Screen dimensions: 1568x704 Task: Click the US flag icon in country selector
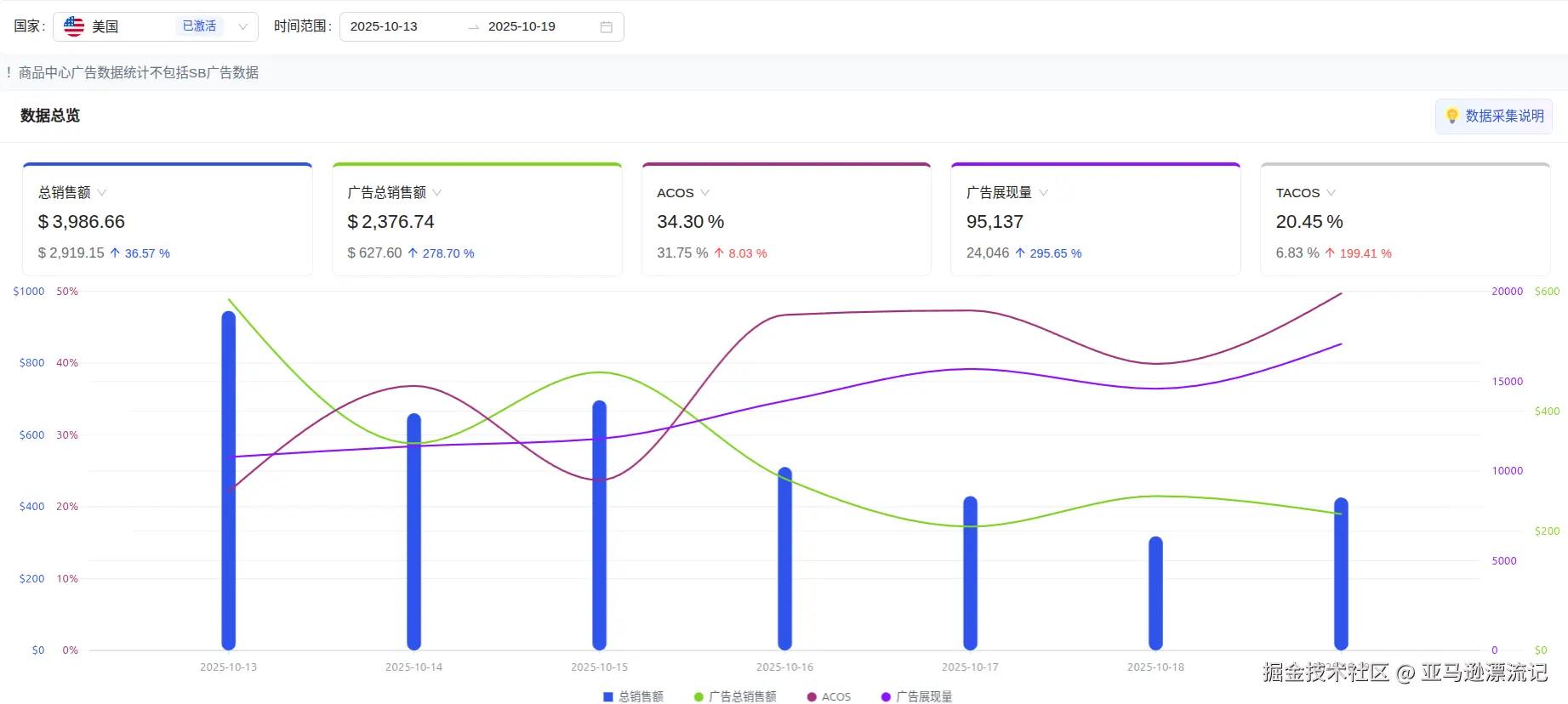pos(74,26)
